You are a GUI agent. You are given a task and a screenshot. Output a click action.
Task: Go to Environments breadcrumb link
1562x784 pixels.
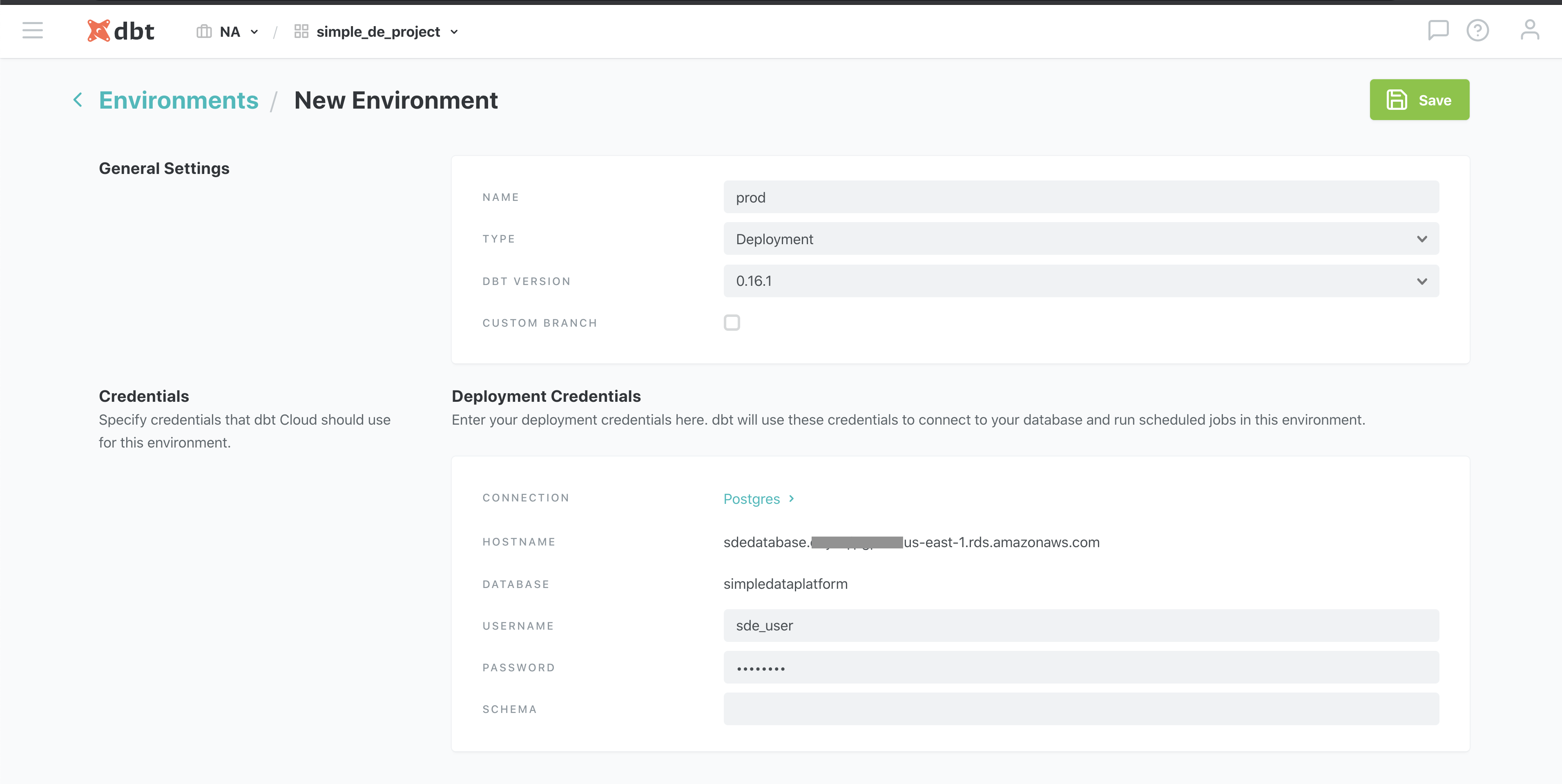pyautogui.click(x=178, y=100)
